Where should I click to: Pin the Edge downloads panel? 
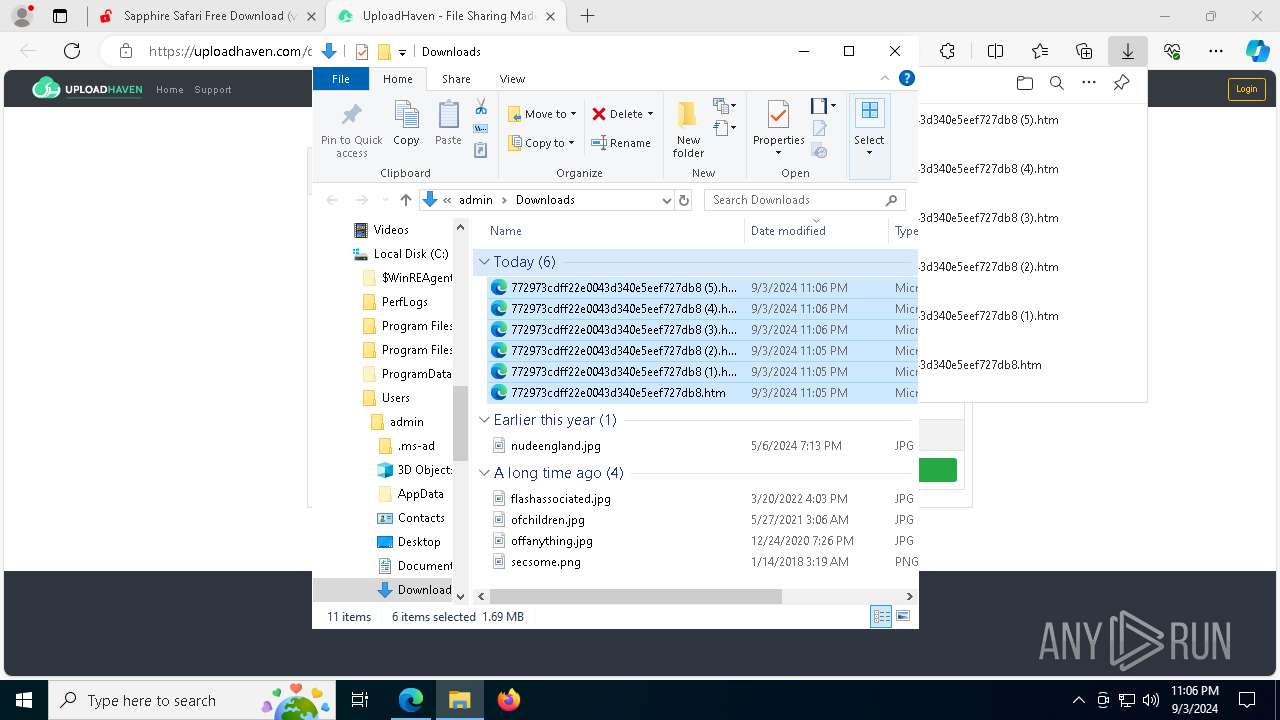coord(1122,83)
